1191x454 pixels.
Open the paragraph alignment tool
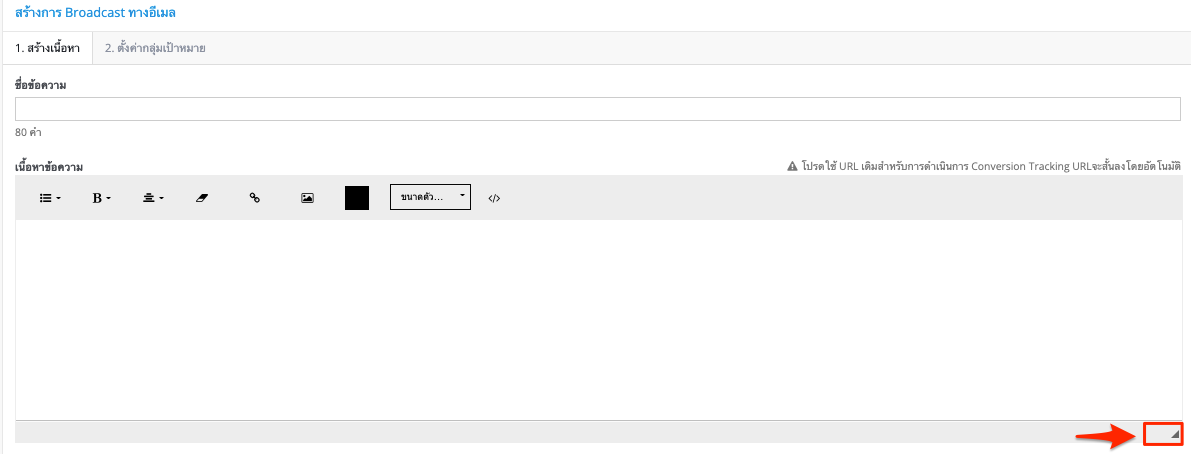[153, 198]
